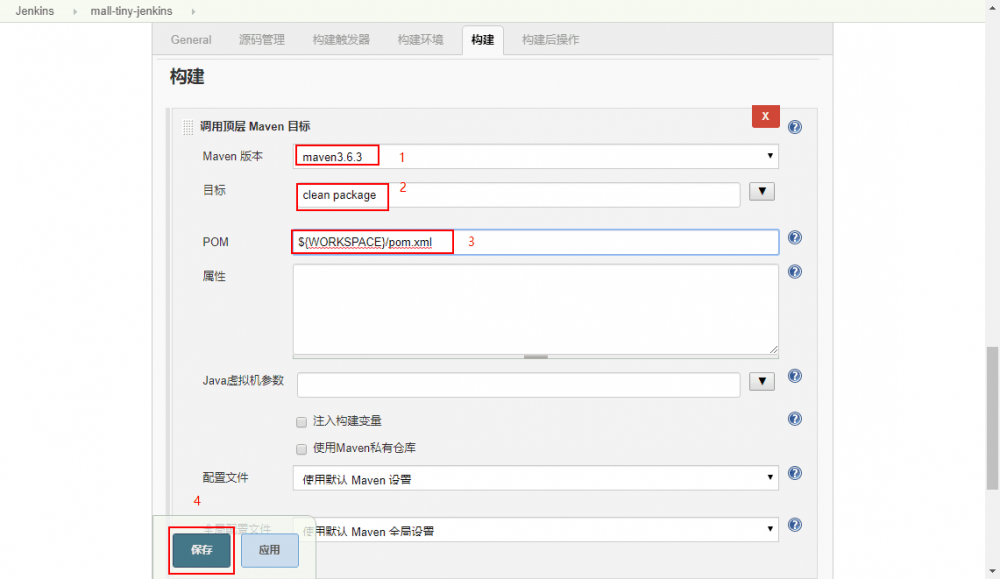Open the 配置文件 dropdown
Screen dimensions: 1000x579
coord(769,477)
